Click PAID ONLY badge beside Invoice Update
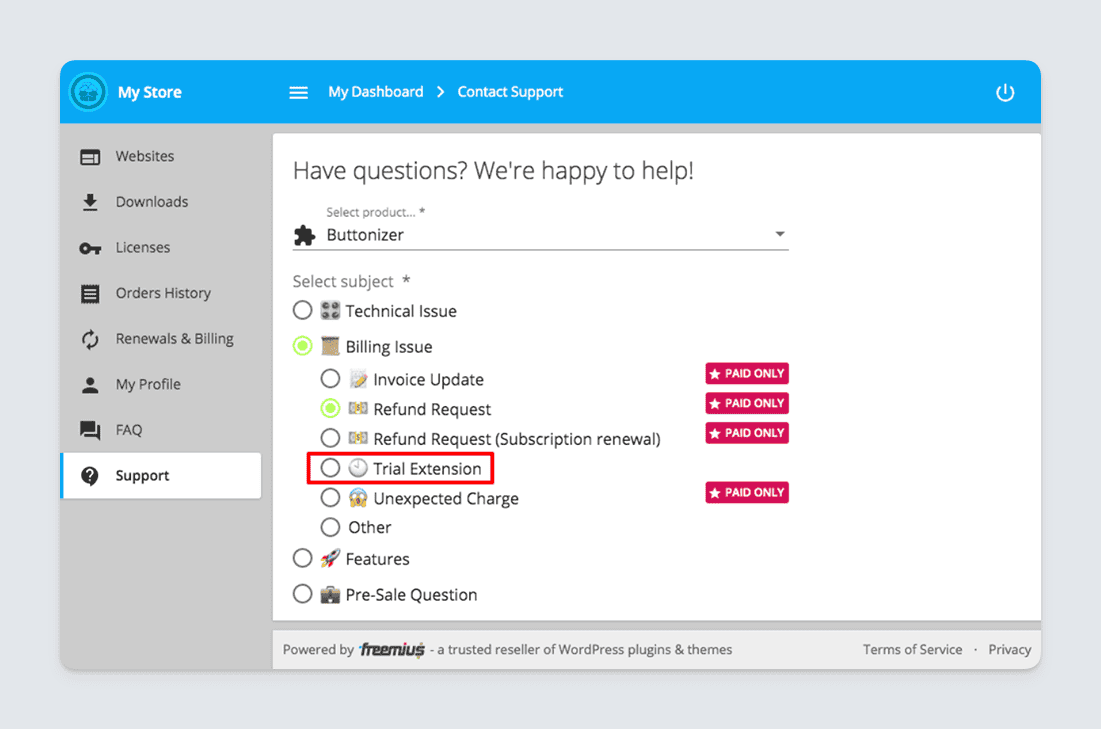This screenshot has width=1101, height=729. click(x=747, y=374)
